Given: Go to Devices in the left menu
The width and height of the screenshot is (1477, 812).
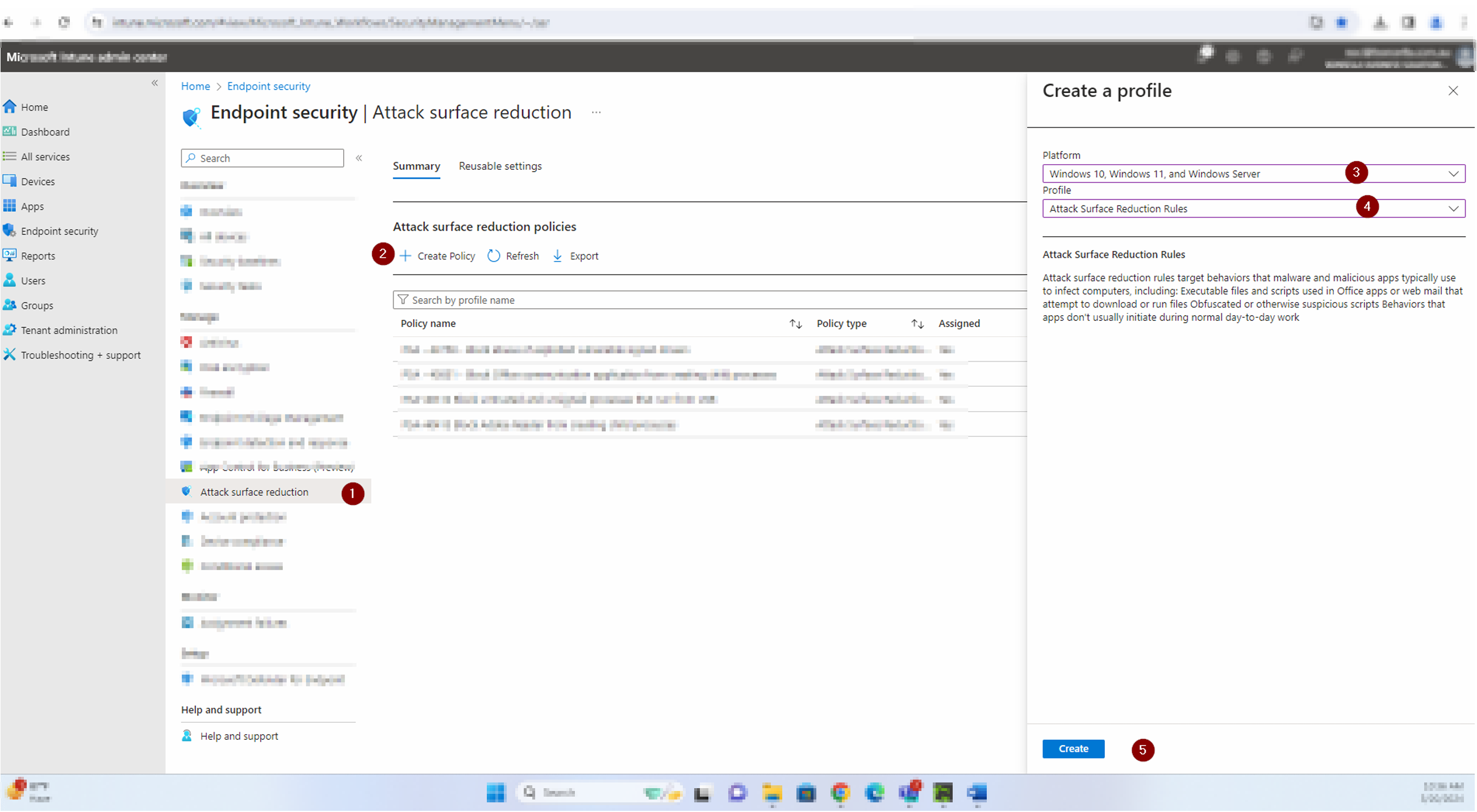Looking at the screenshot, I should coord(29,182).
